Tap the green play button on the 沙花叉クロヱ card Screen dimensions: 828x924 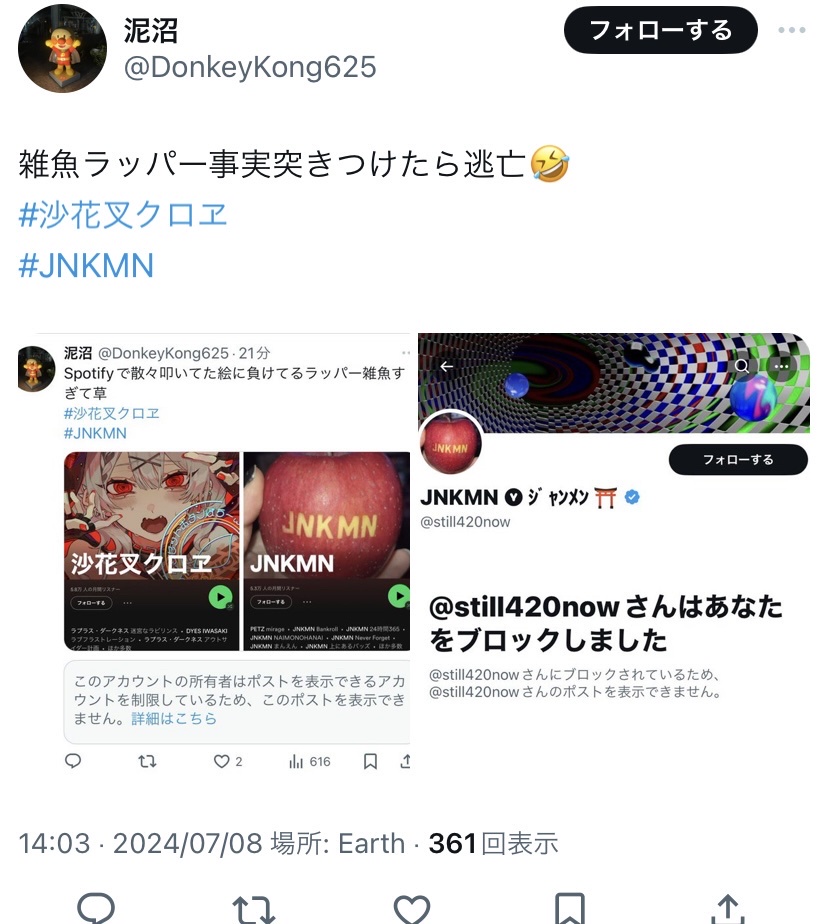click(220, 598)
